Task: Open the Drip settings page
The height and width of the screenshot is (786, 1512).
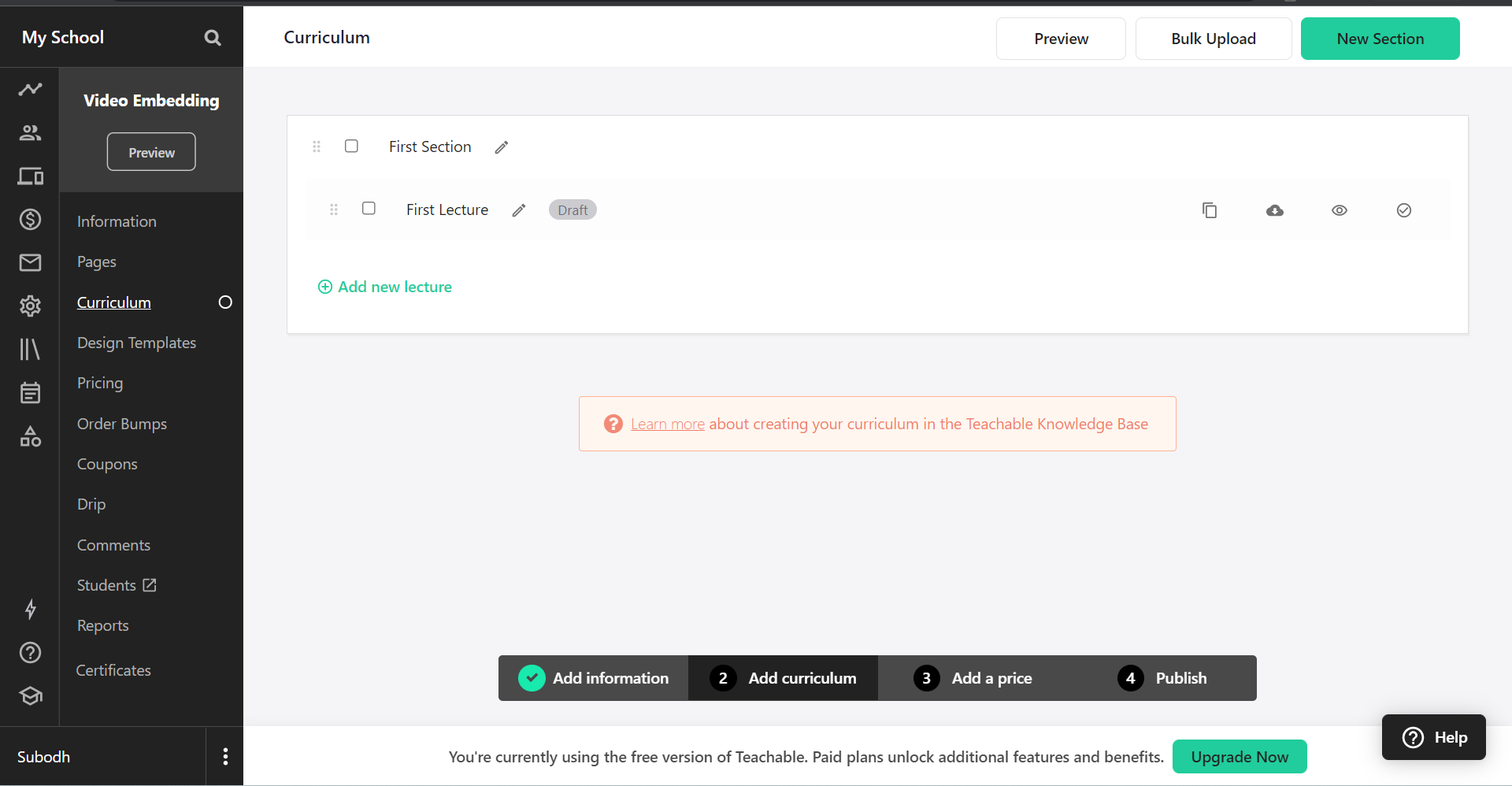Action: [91, 504]
